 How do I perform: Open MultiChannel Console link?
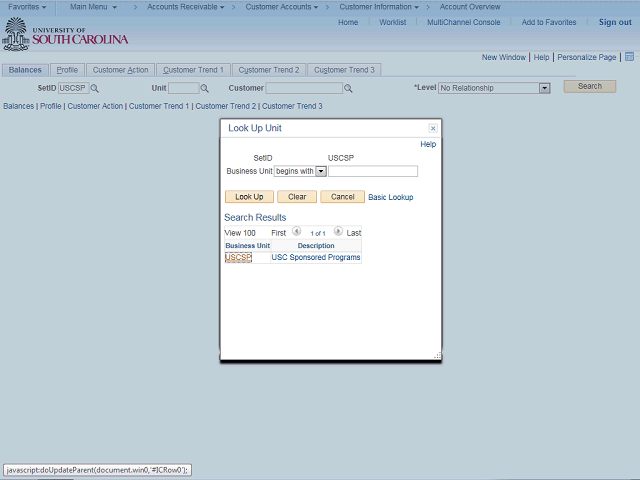click(x=463, y=22)
